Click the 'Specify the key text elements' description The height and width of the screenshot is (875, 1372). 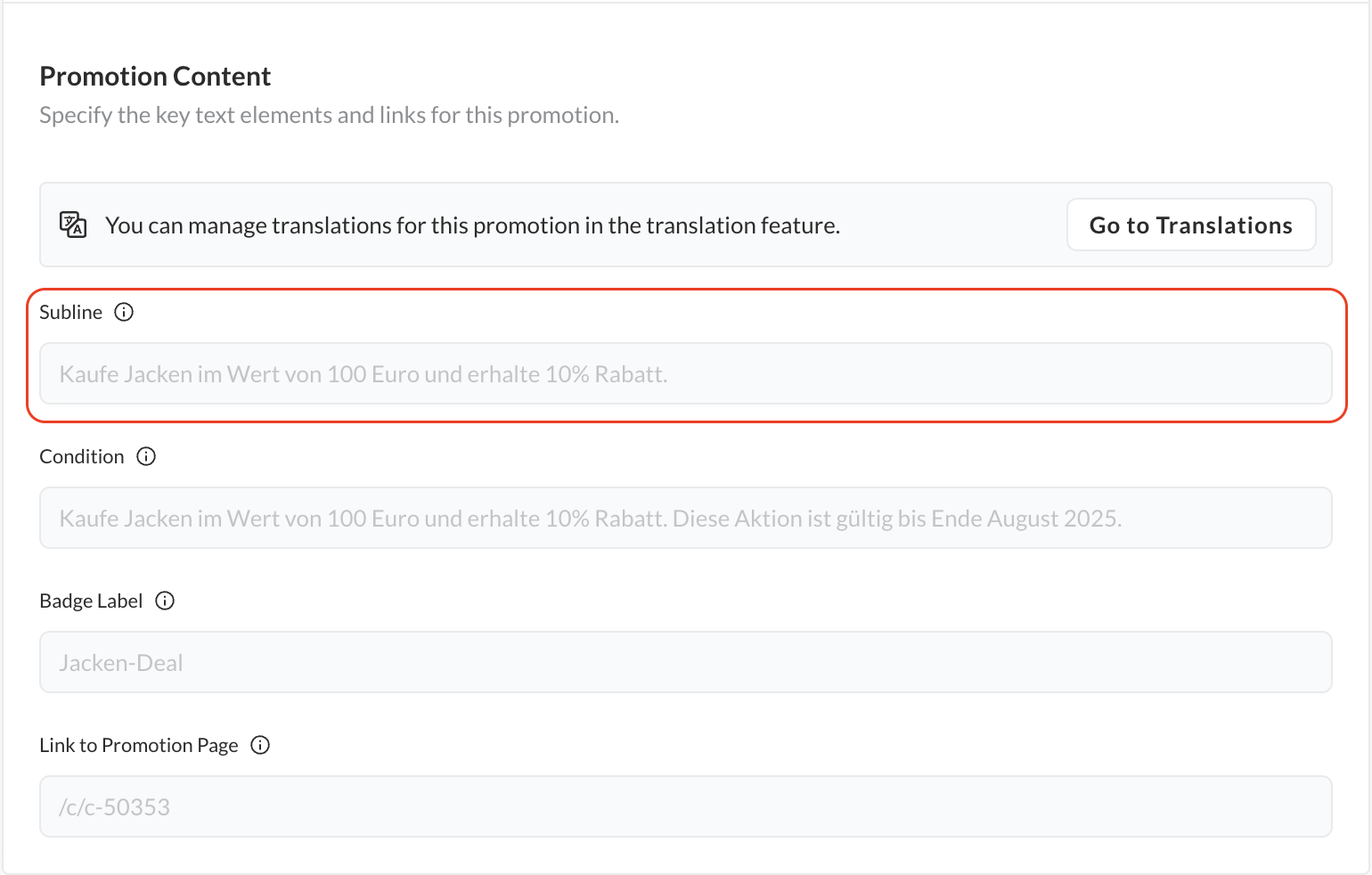[329, 115]
